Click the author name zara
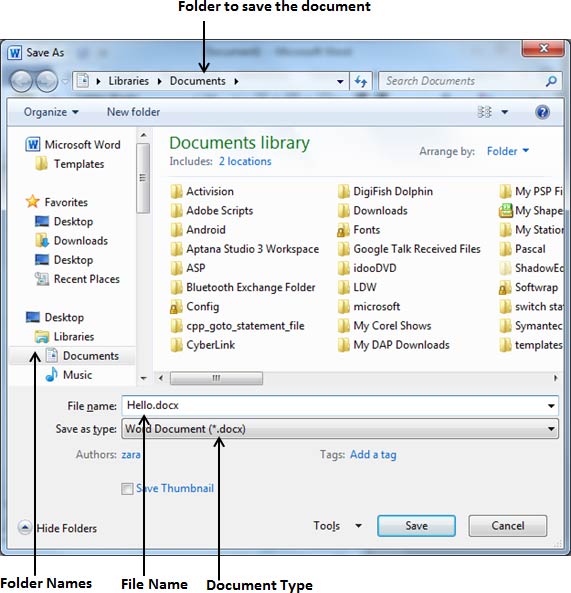The image size is (571, 593). tap(131, 455)
